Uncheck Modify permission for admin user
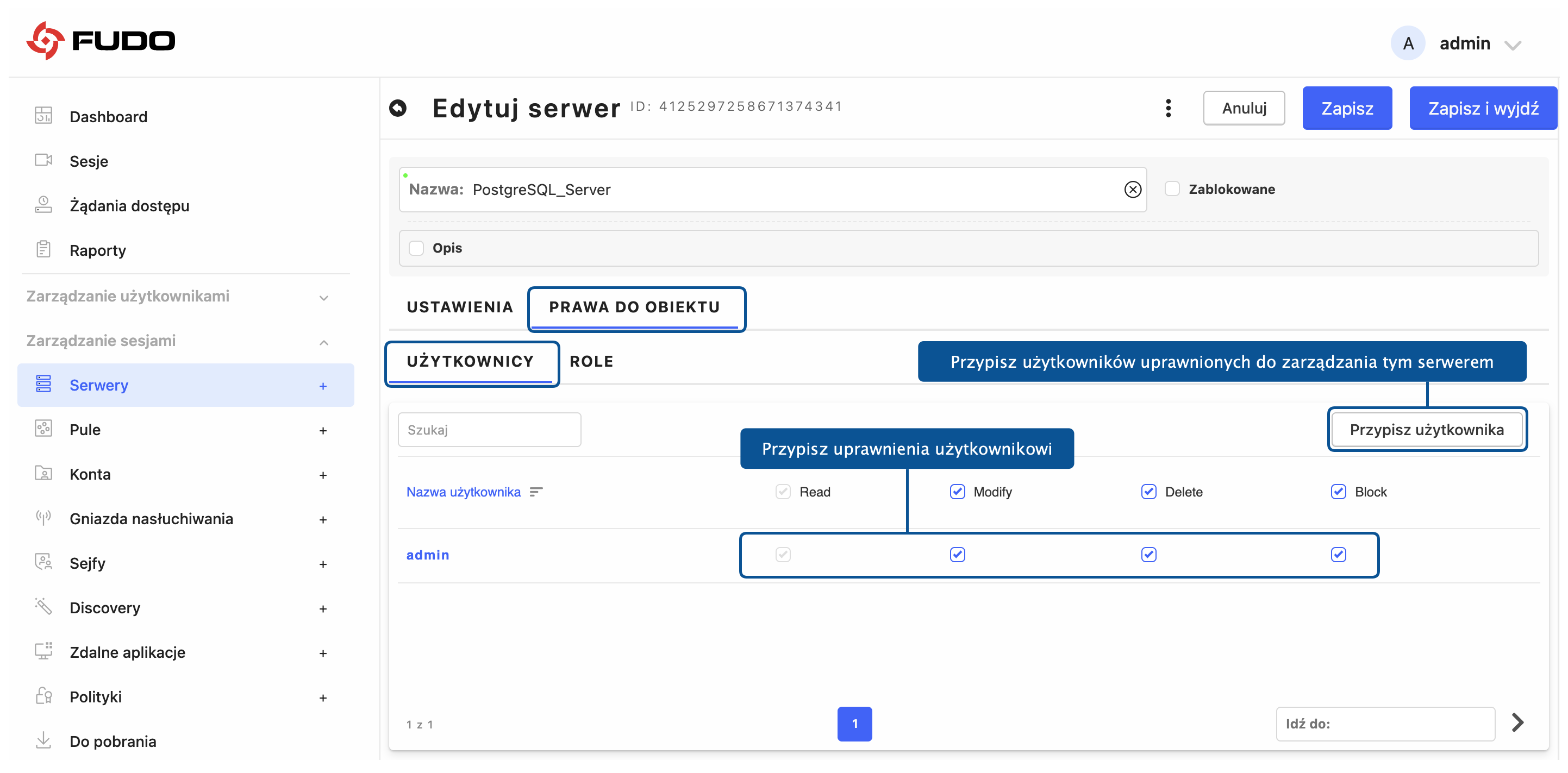 tap(958, 554)
